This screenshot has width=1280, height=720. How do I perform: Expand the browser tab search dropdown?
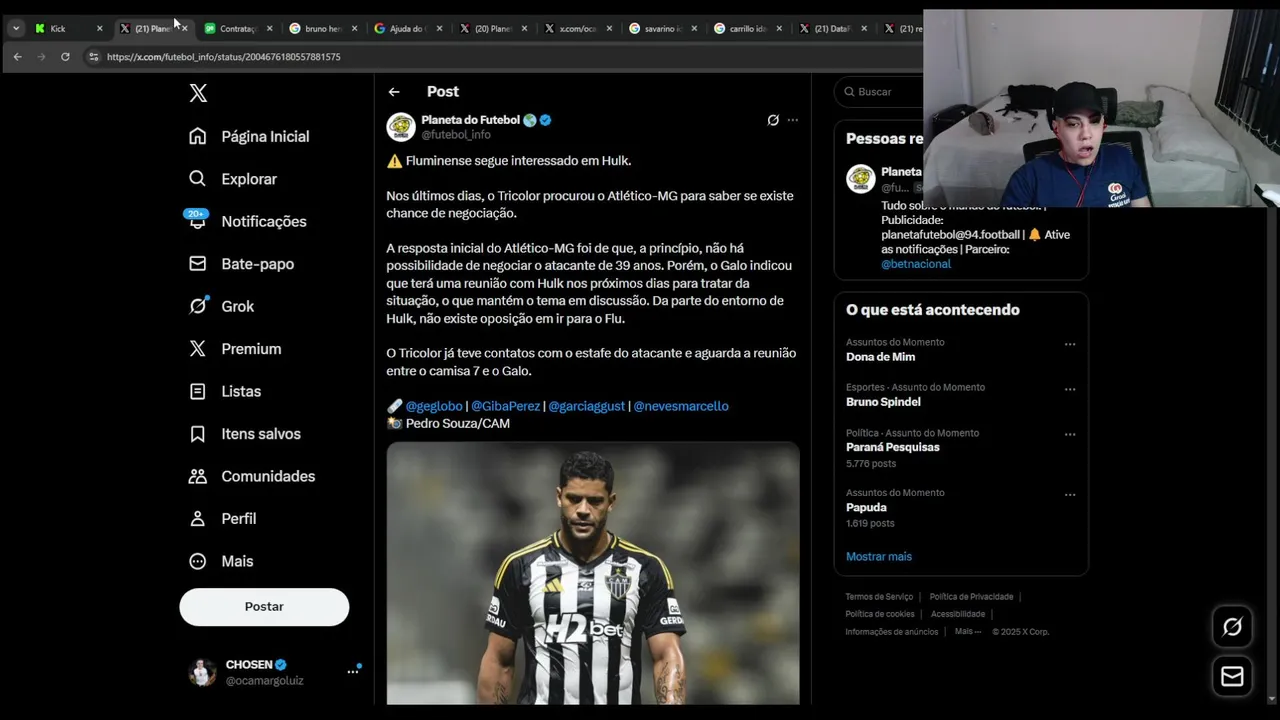(x=16, y=28)
